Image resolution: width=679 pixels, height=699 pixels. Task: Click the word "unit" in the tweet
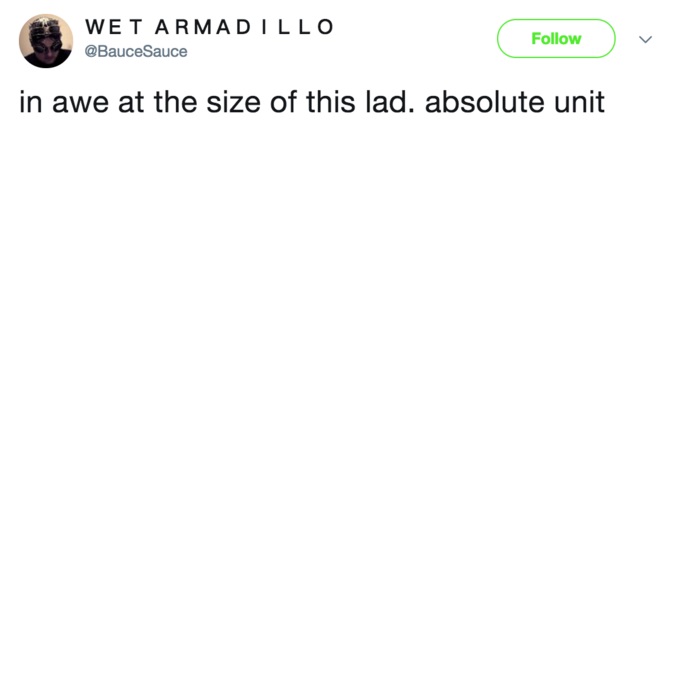[x=579, y=102]
